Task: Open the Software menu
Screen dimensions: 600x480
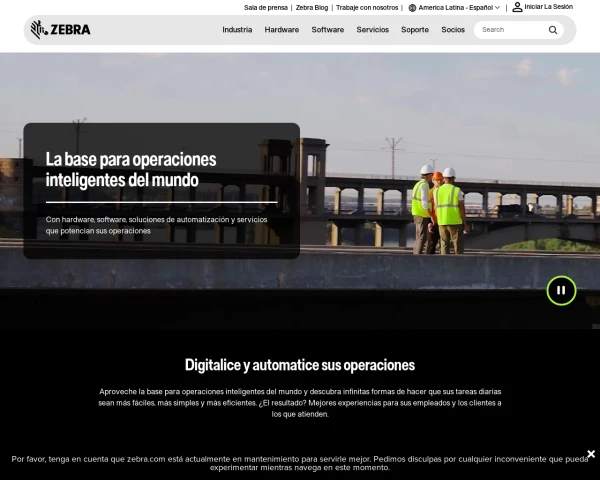Action: 328,30
